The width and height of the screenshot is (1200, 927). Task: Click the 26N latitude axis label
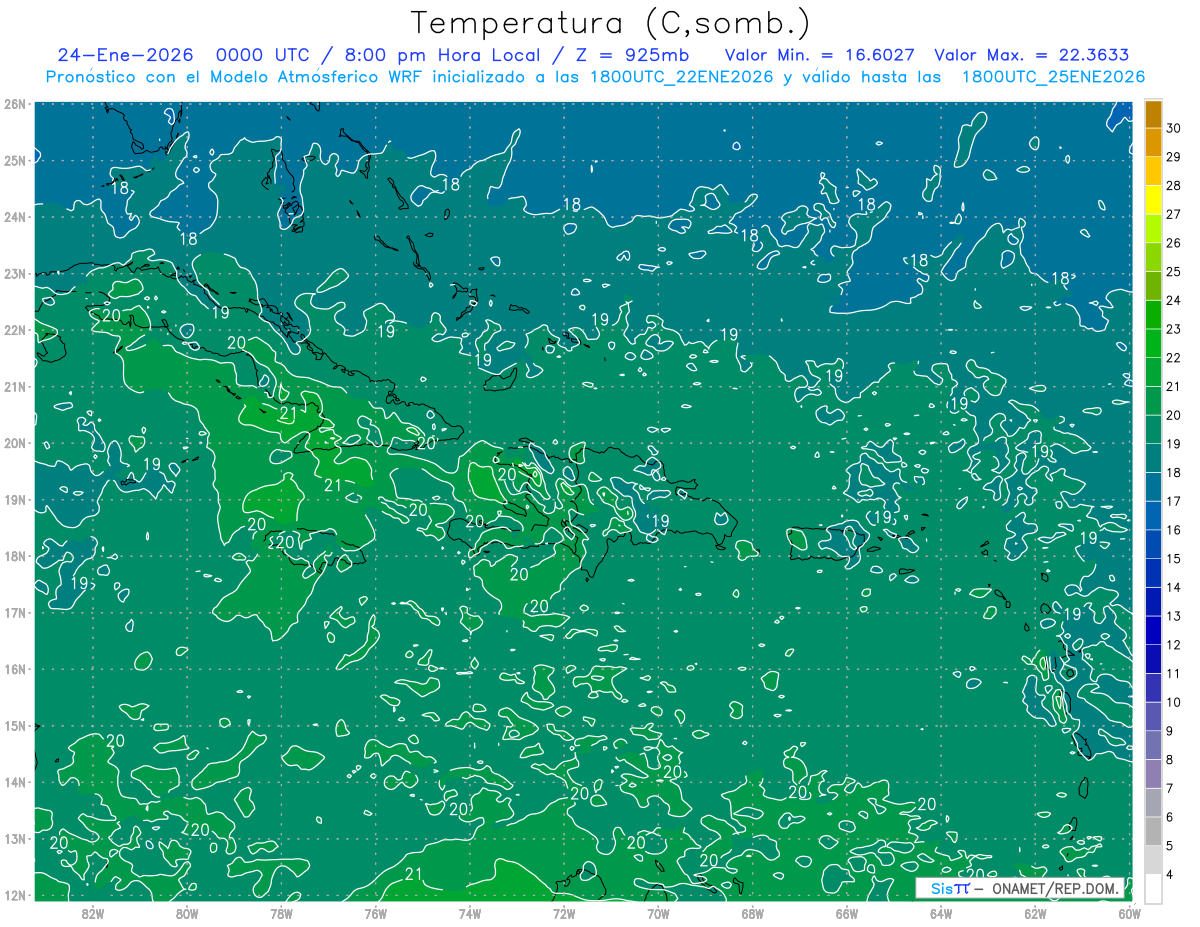15,104
